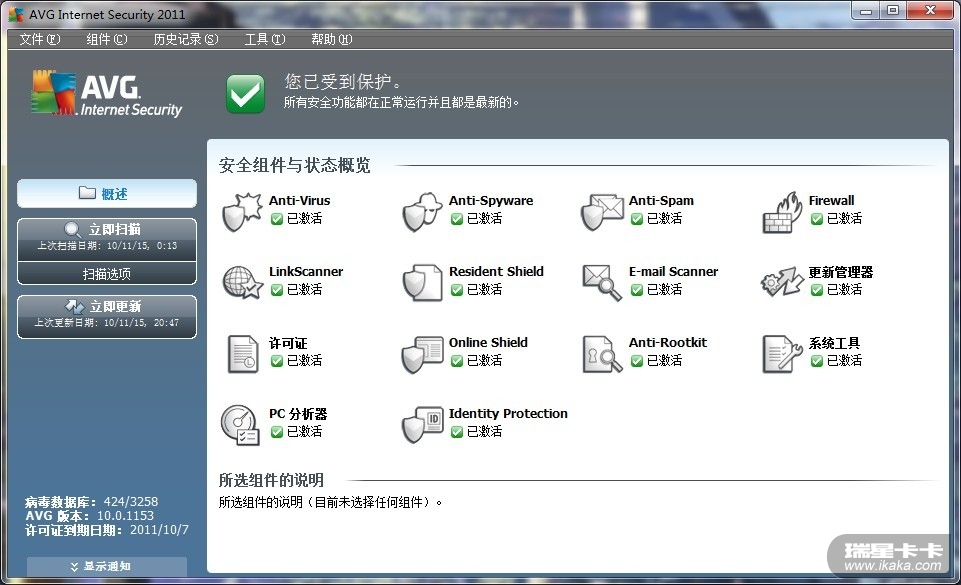The image size is (961, 585).
Task: Open the Anti-Spam envelope shield icon
Action: pyautogui.click(x=602, y=212)
